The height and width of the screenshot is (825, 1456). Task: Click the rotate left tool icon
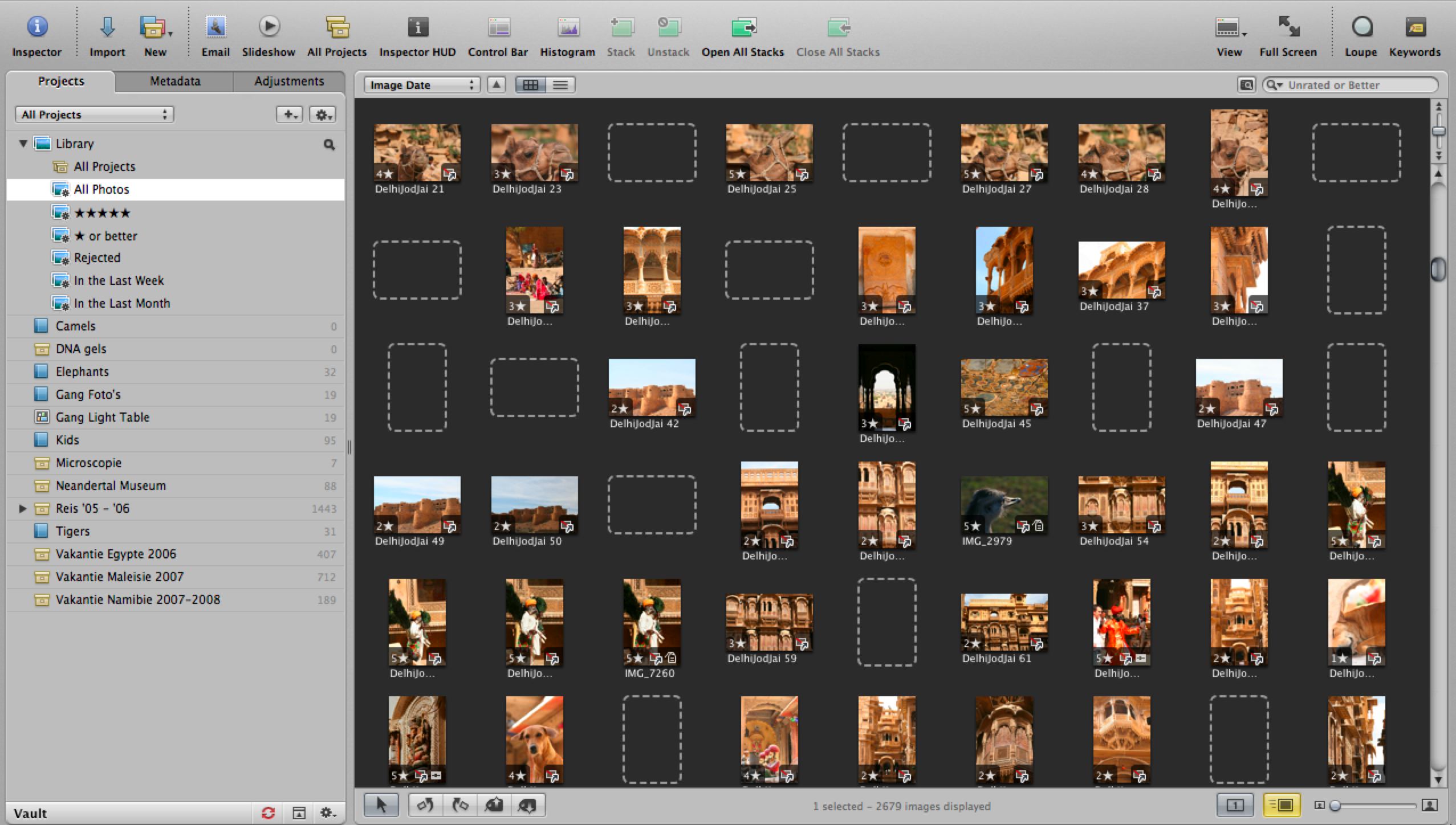click(425, 805)
